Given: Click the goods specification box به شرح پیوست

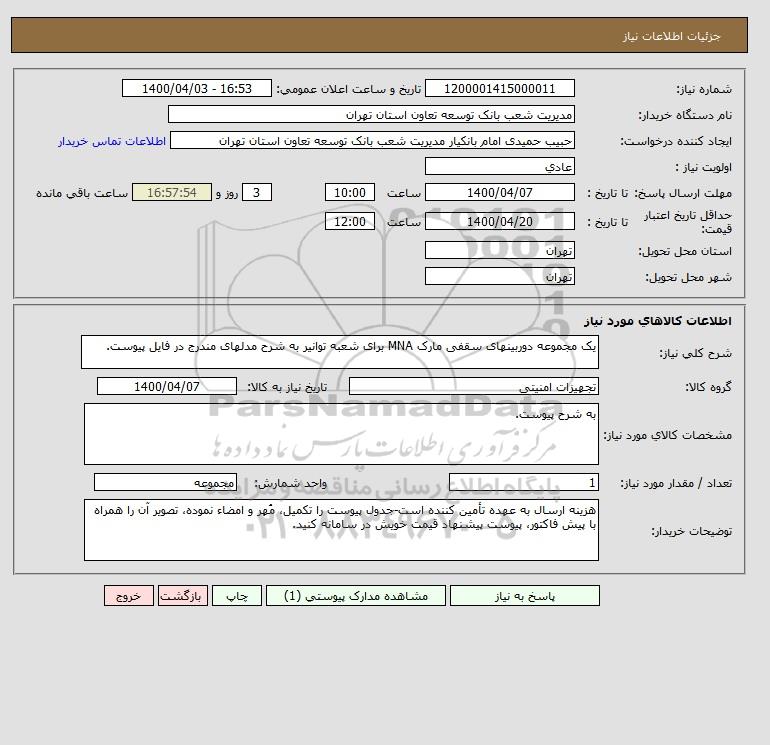Looking at the screenshot, I should pos(341,434).
